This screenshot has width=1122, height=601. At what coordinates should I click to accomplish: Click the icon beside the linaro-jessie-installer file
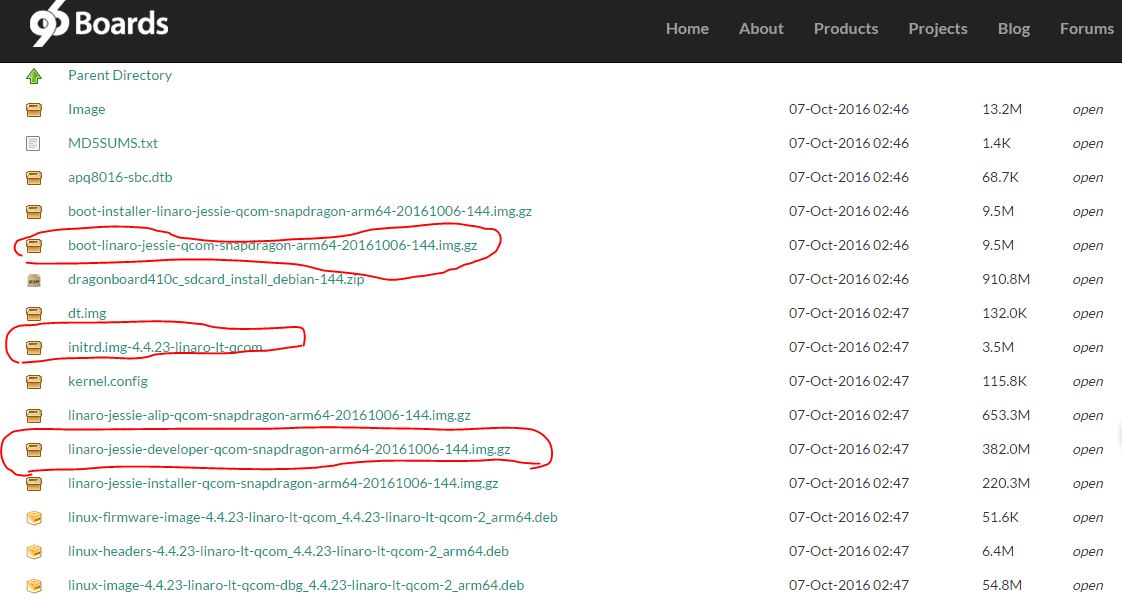pos(34,484)
